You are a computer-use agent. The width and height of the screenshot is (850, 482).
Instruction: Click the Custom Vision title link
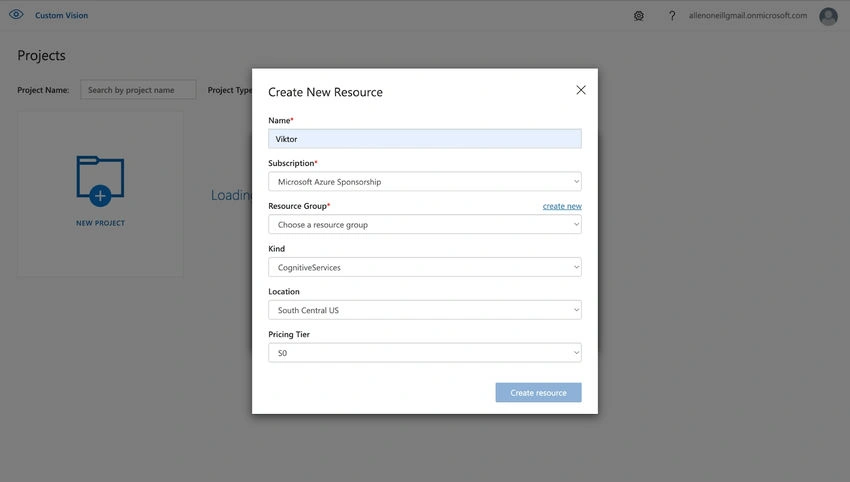pos(61,15)
